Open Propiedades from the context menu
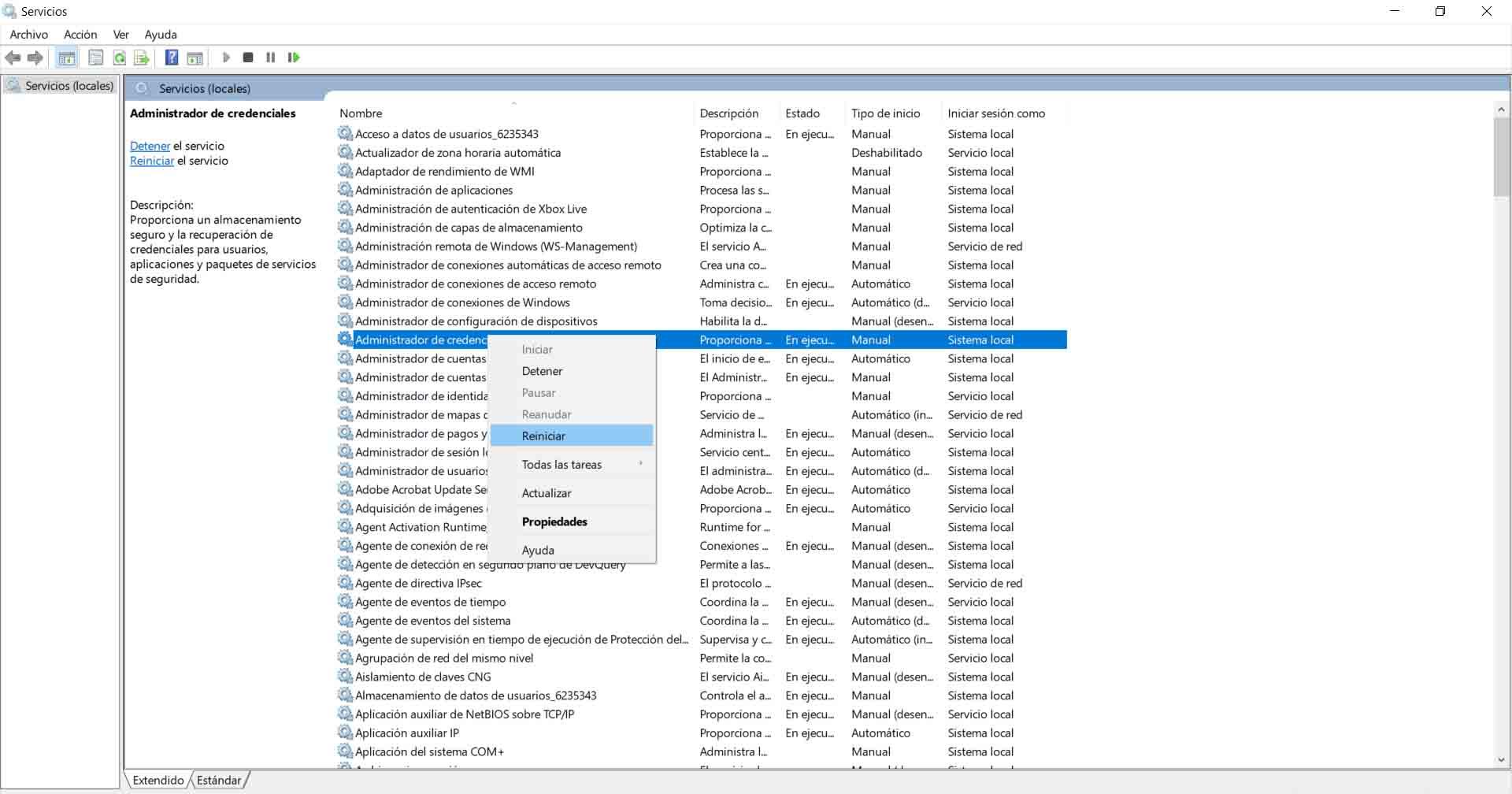Viewport: 1512px width, 794px height. point(573,521)
